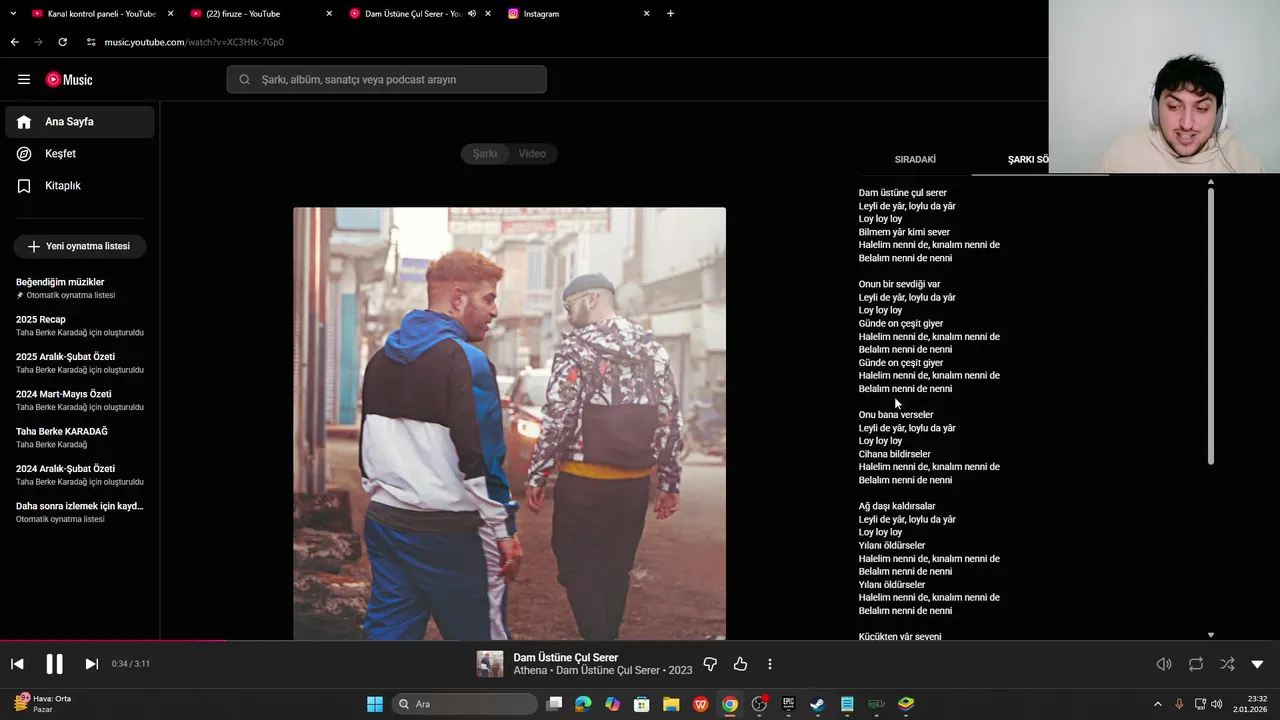Click lyrics scrollbar down arrow

(1211, 635)
